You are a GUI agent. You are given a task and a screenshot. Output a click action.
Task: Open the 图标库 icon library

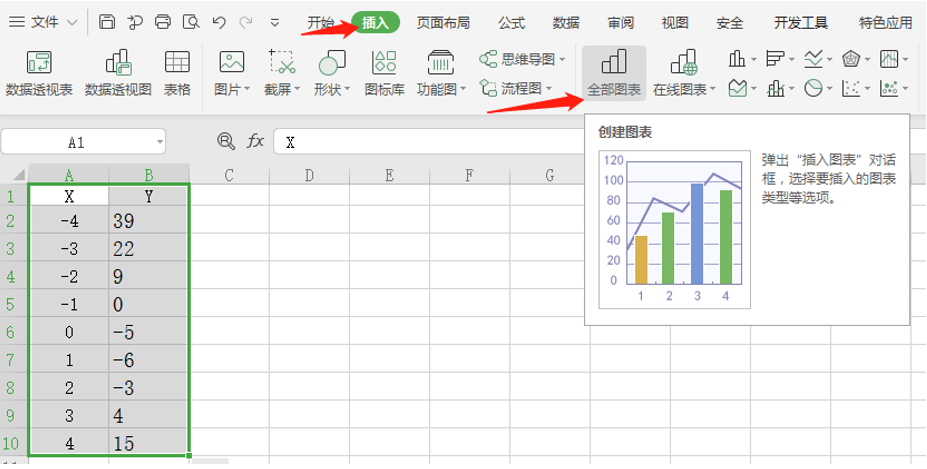coord(384,72)
